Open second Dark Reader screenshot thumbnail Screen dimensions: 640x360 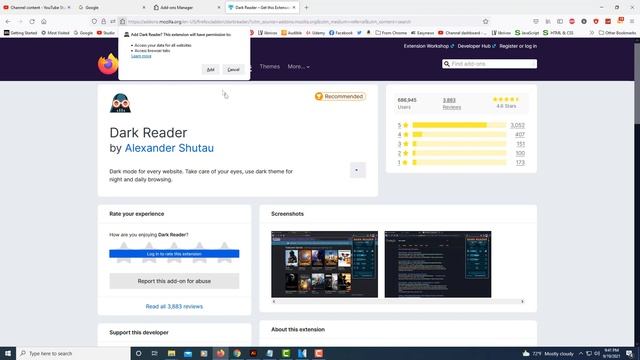438,264
